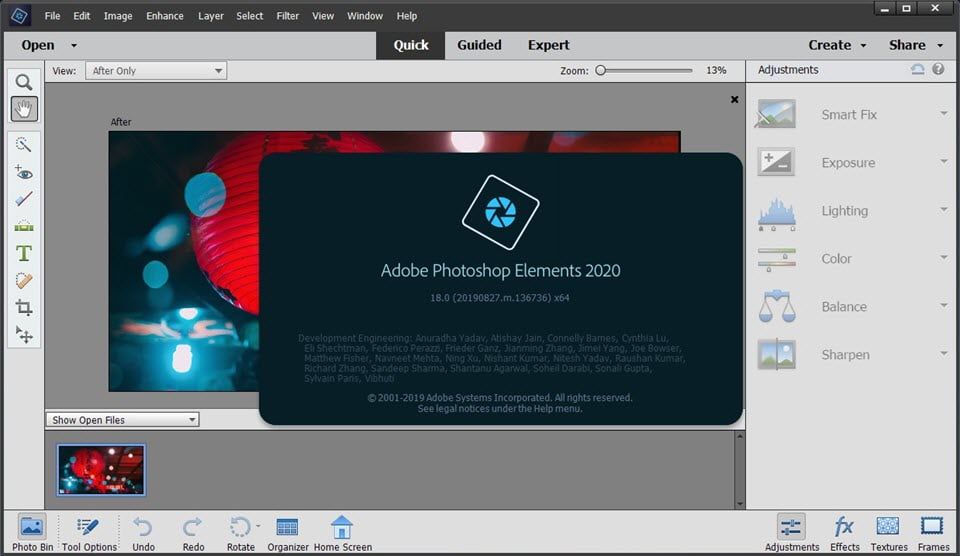
Task: Click the Photoshop Elements app logo
Action: (x=19, y=15)
